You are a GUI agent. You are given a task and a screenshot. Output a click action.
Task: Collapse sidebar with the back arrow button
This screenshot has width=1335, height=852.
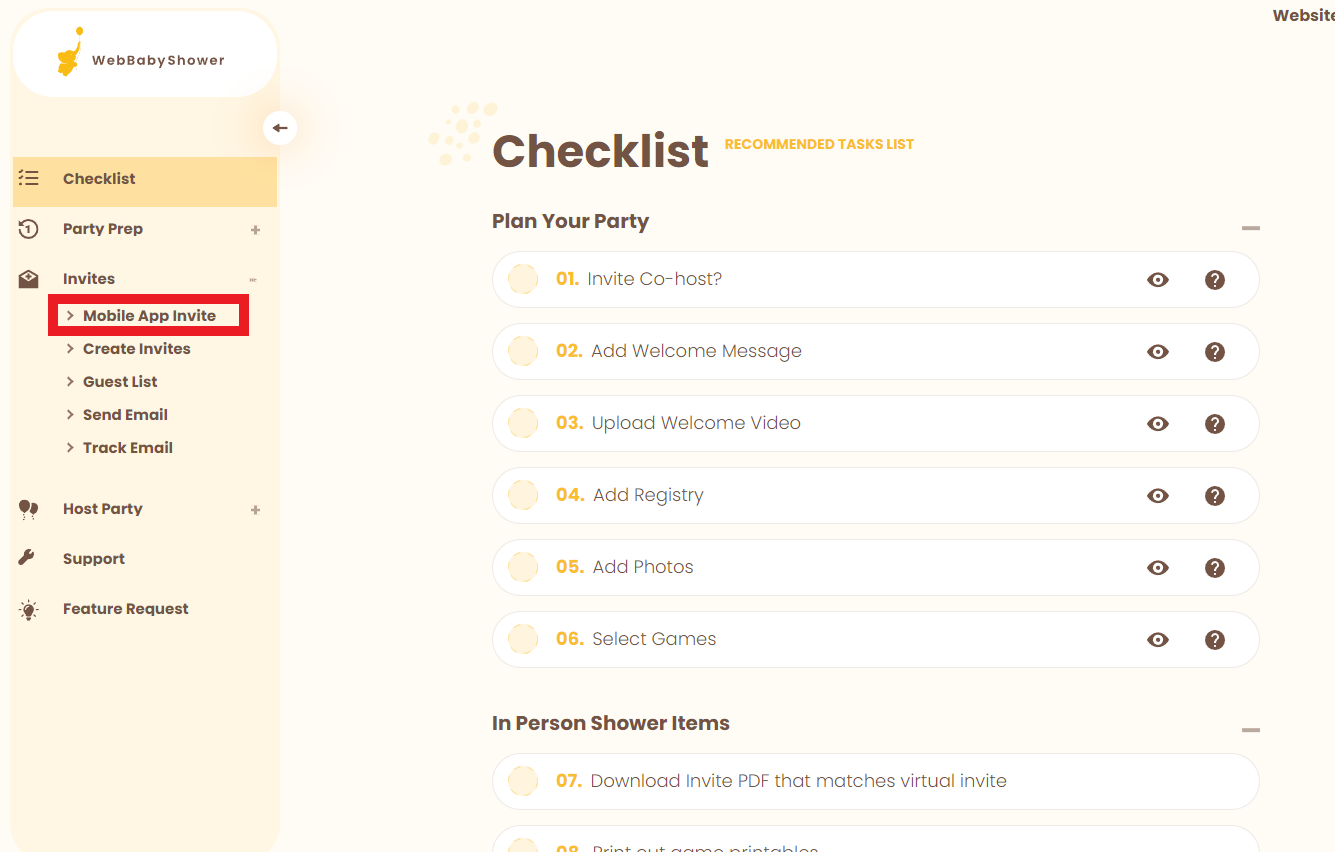coord(280,128)
